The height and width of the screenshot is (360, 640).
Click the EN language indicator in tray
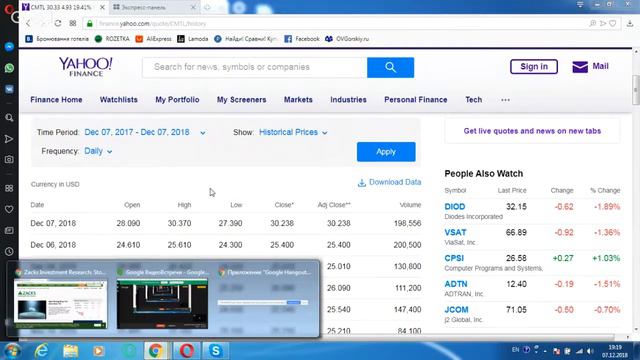tap(516, 350)
